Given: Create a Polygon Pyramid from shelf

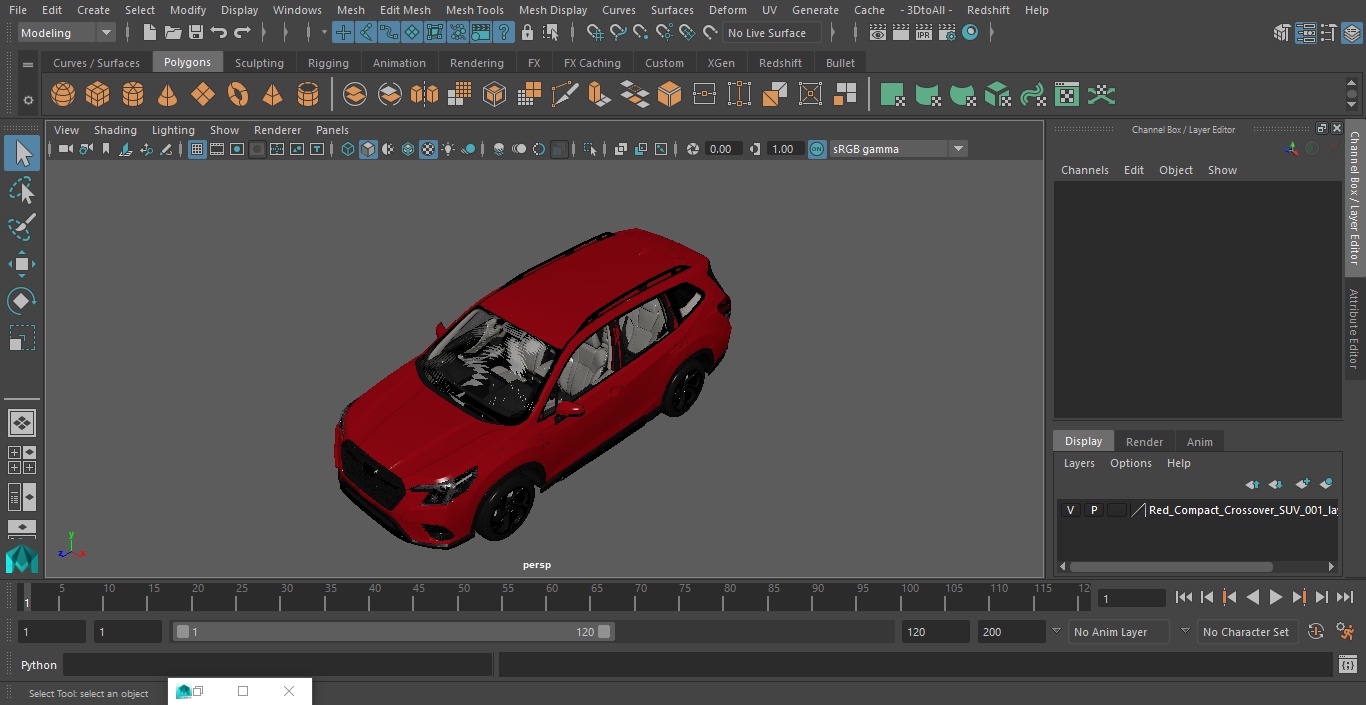Looking at the screenshot, I should point(272,95).
